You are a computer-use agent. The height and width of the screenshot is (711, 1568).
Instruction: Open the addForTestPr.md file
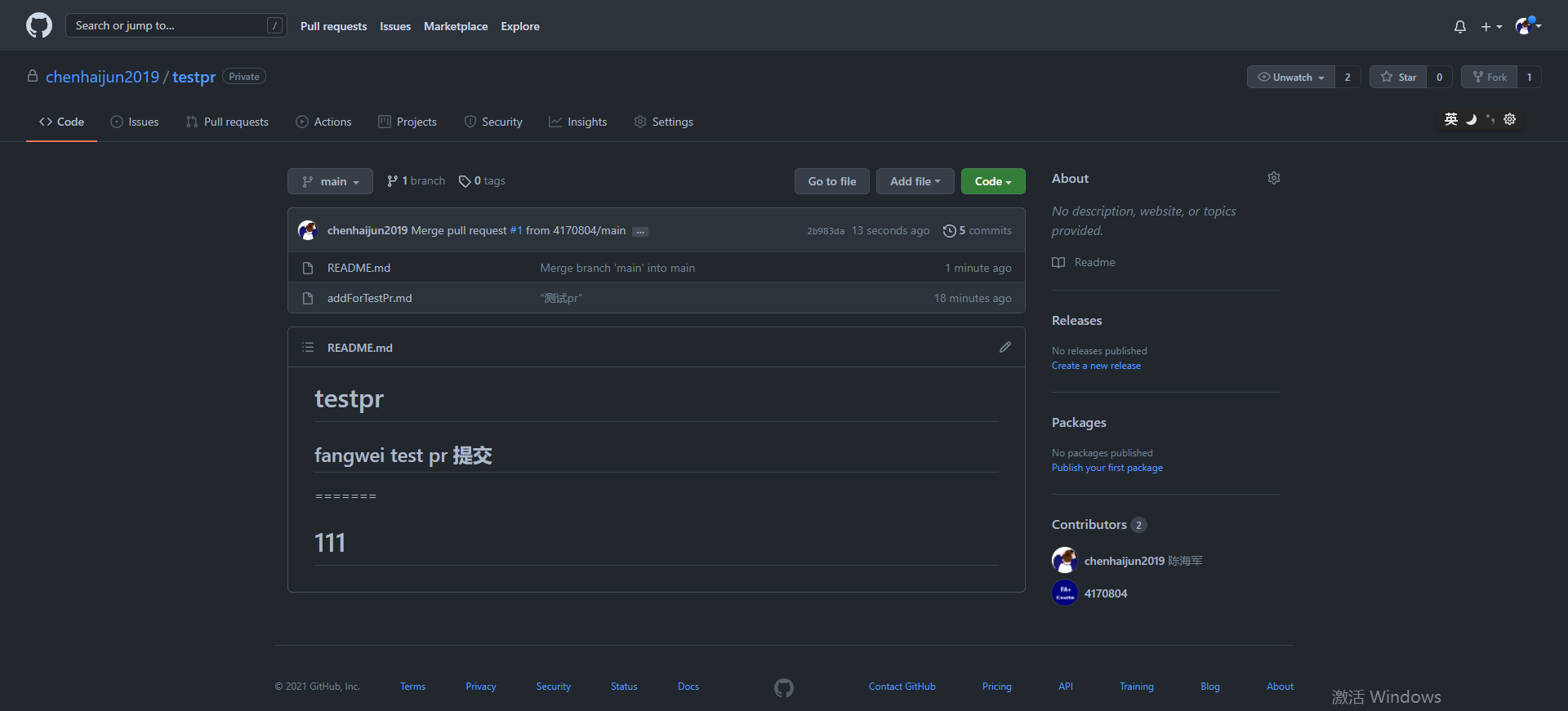[x=370, y=298]
